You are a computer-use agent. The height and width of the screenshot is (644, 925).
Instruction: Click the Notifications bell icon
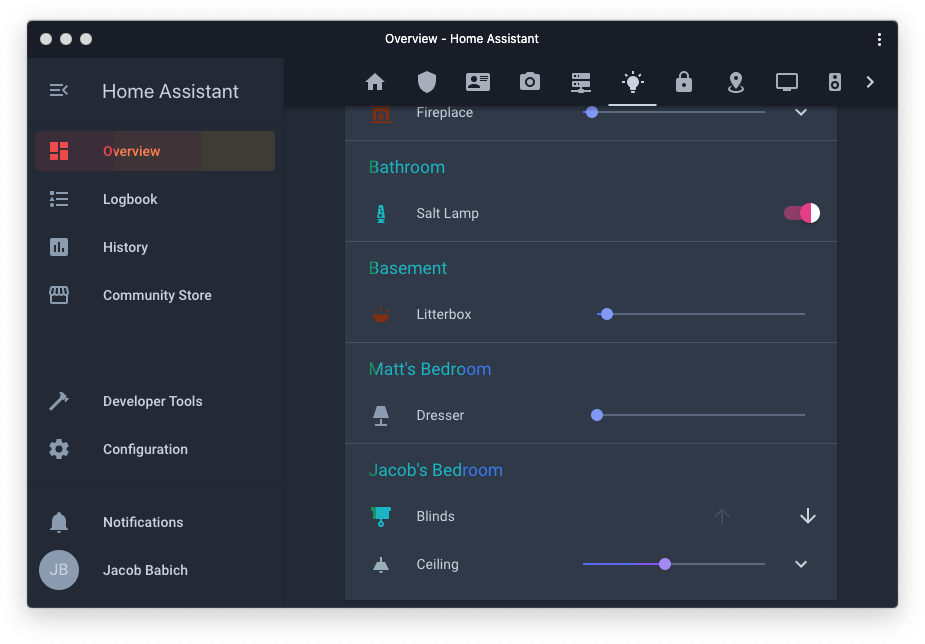[59, 522]
